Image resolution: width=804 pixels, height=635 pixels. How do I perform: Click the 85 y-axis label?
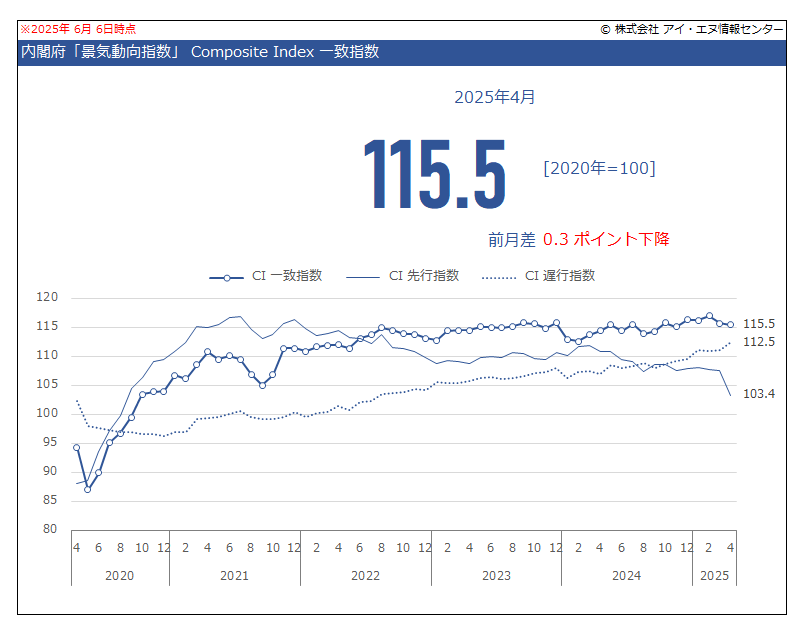pos(50,500)
